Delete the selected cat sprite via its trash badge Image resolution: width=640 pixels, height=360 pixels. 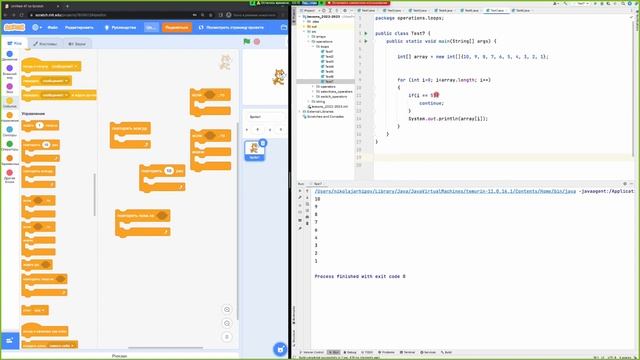263,143
